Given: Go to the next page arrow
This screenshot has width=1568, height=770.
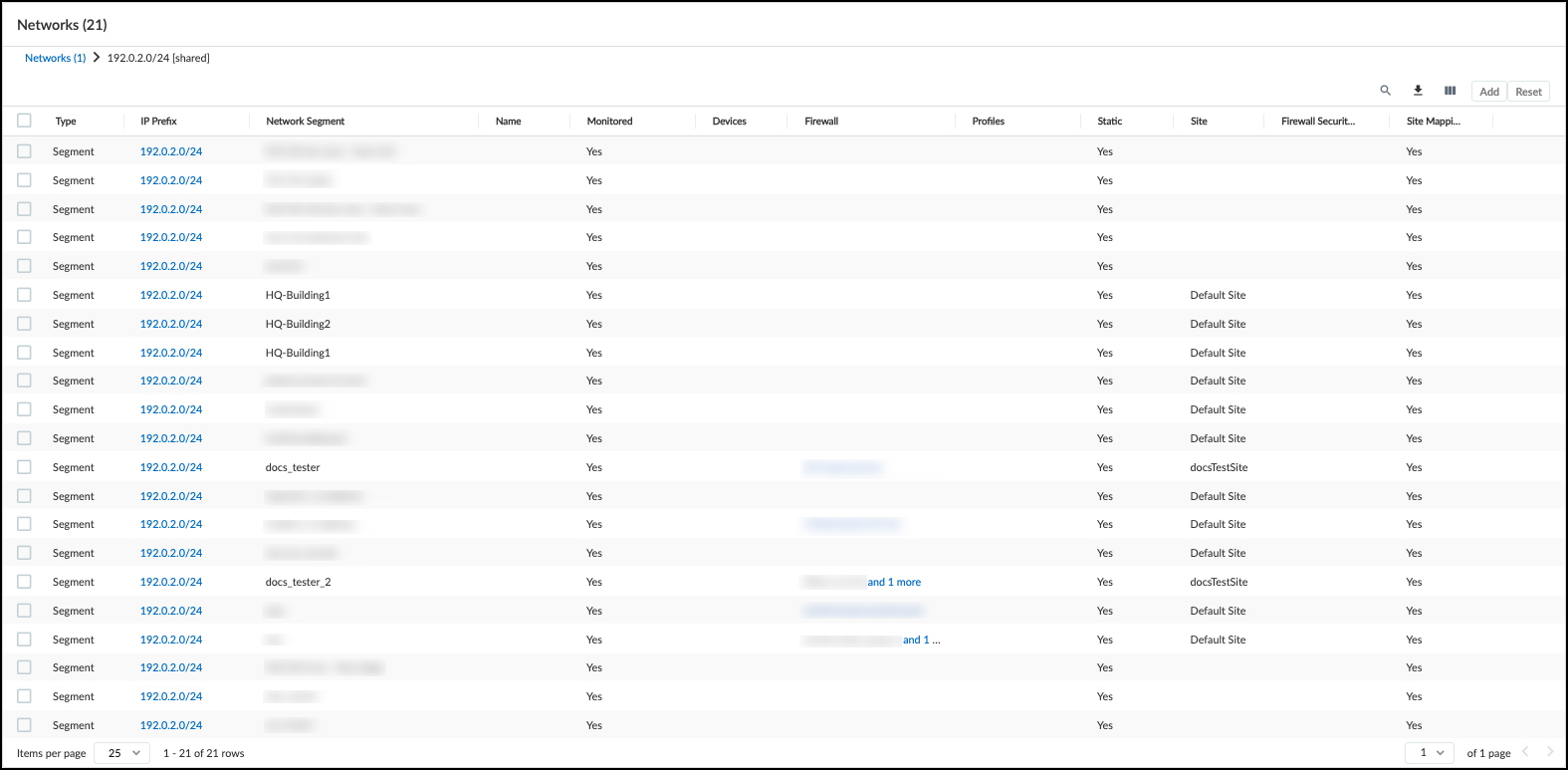Looking at the screenshot, I should [x=1550, y=752].
